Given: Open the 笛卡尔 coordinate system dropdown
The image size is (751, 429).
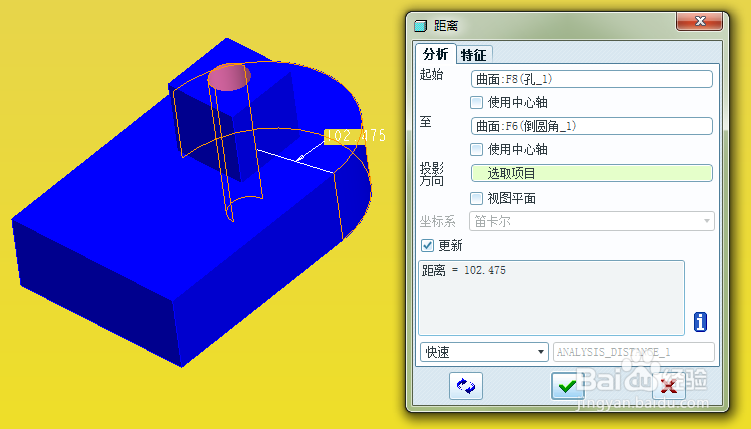Looking at the screenshot, I should tap(592, 221).
